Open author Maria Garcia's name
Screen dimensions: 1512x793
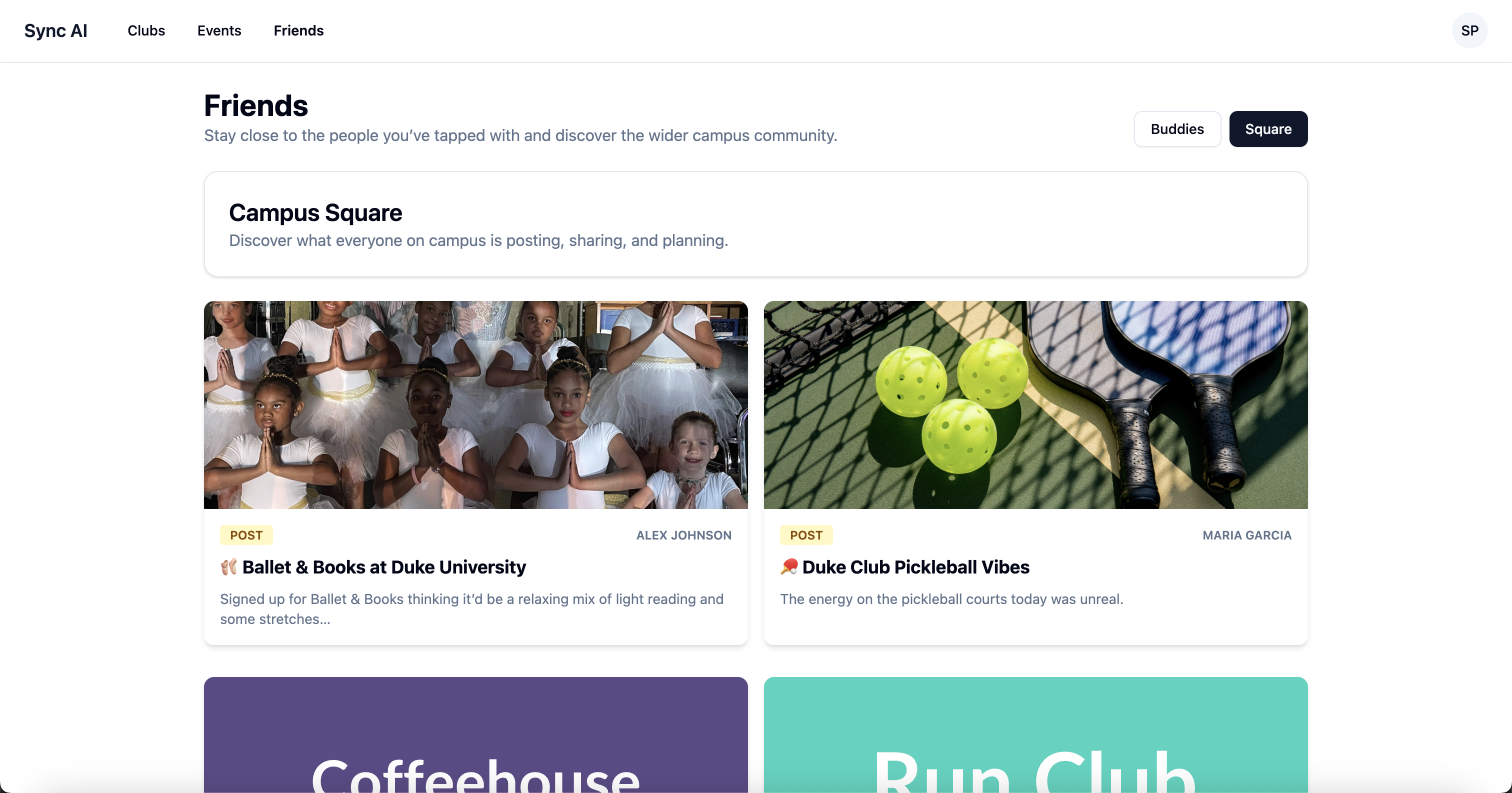[x=1246, y=535]
